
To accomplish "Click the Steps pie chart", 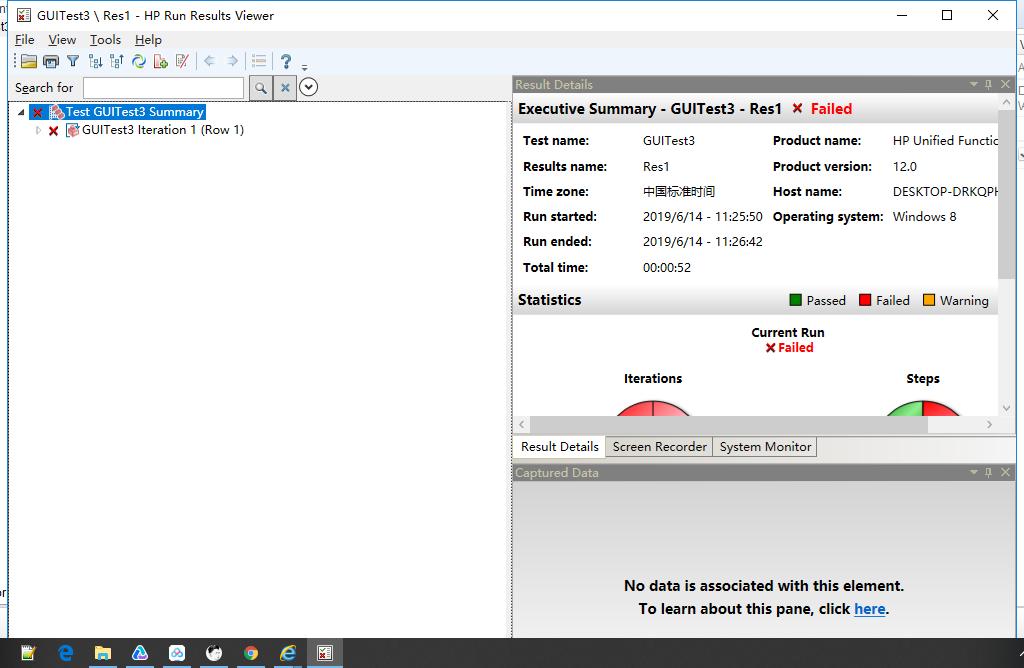I will [x=923, y=408].
